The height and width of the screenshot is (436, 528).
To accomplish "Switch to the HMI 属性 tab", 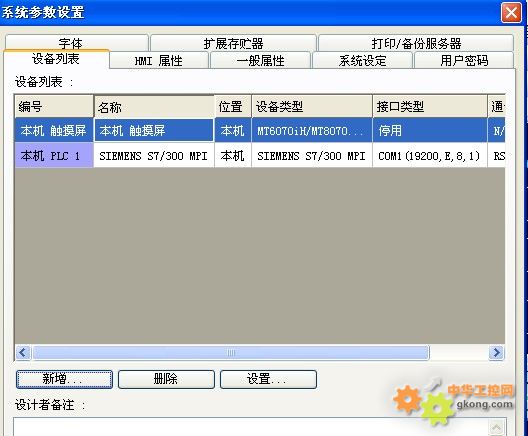I will point(159,61).
